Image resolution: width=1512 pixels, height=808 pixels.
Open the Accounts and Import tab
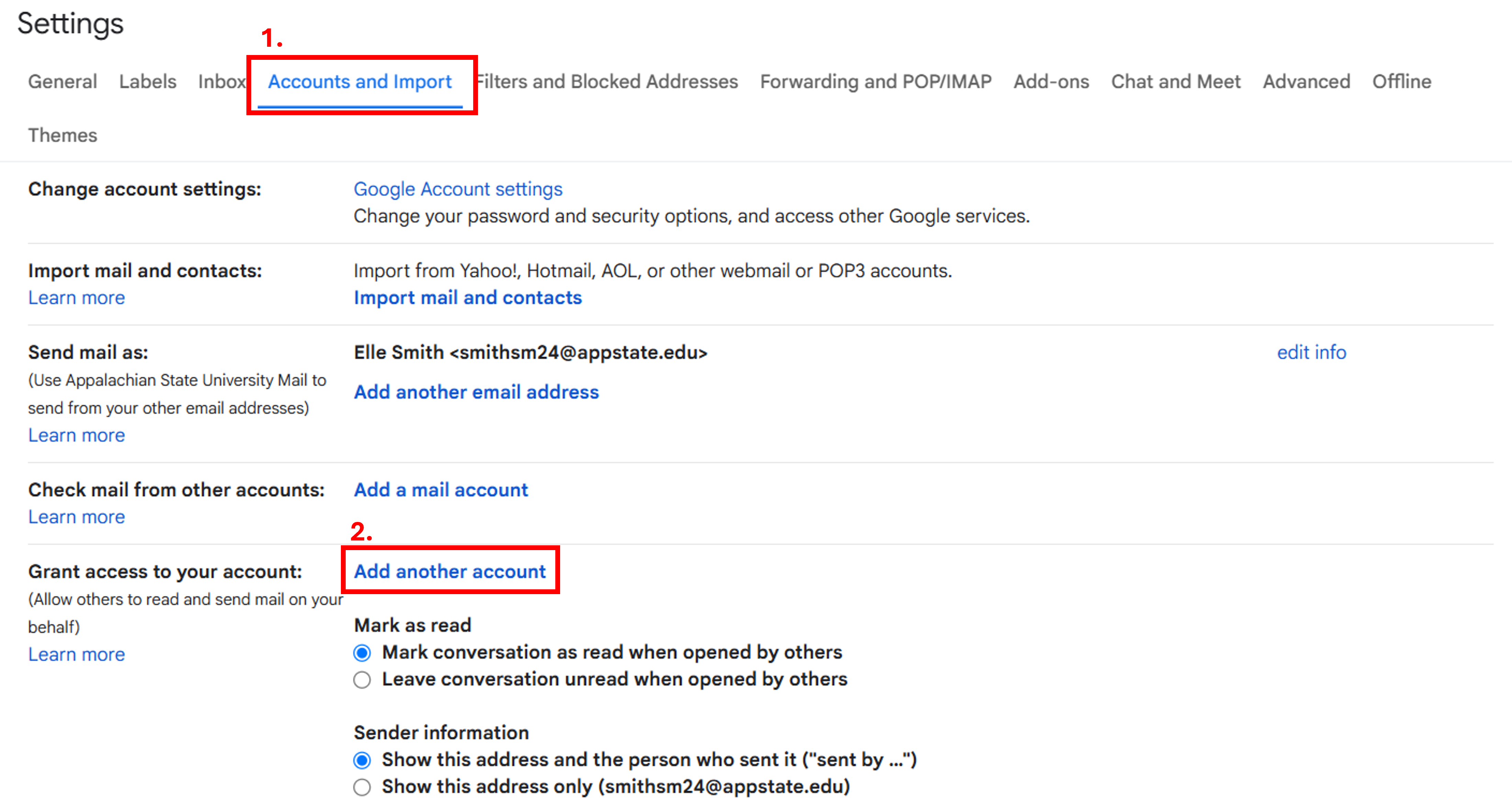click(360, 81)
